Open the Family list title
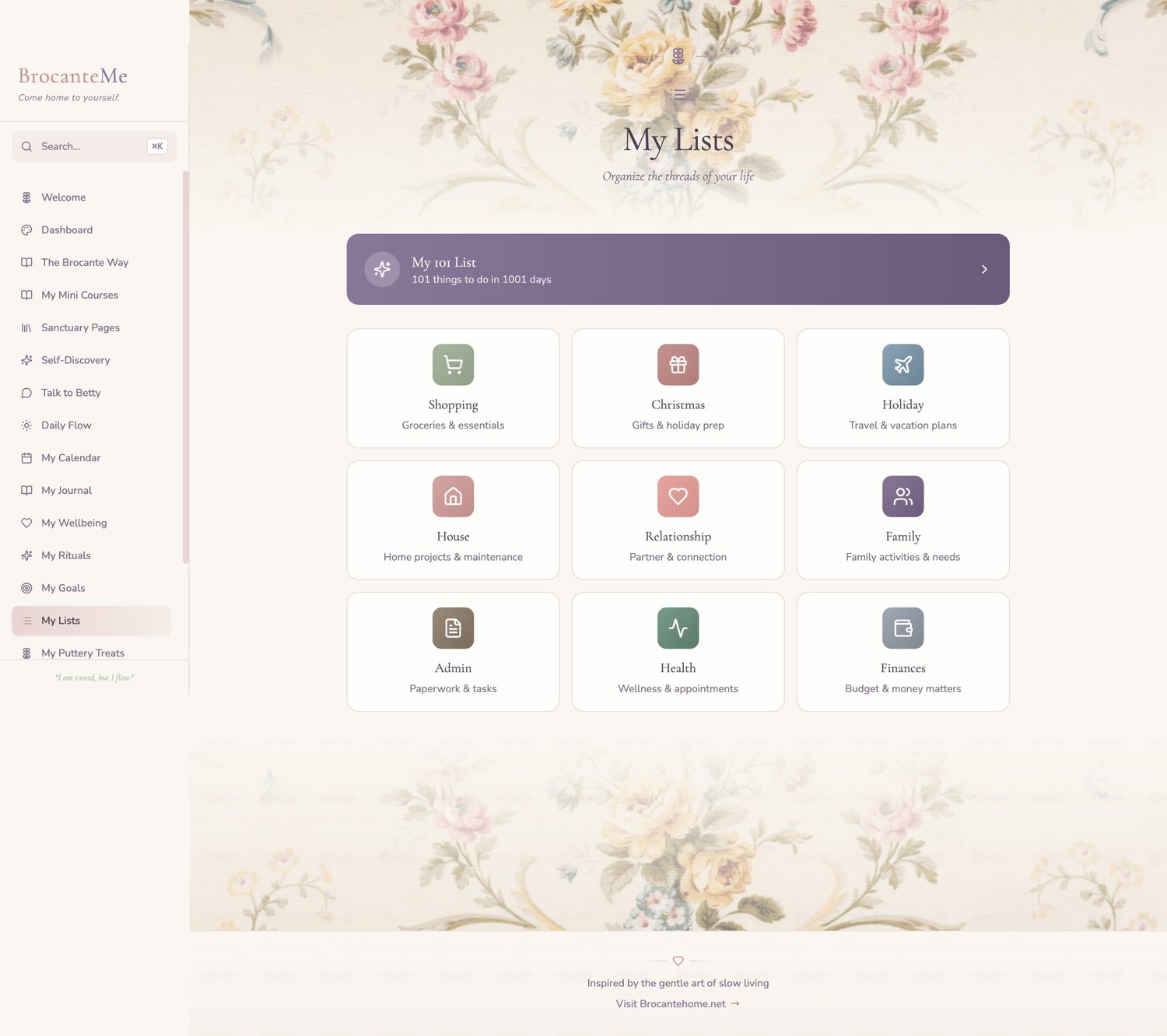1167x1036 pixels. [902, 537]
